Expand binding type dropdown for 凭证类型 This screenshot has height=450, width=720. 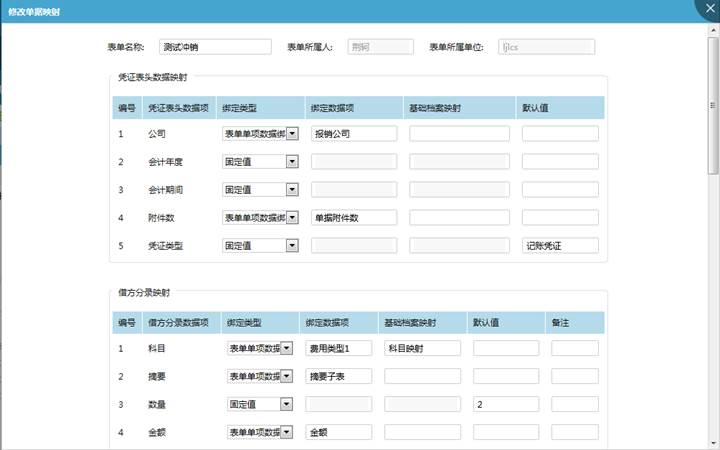292,246
